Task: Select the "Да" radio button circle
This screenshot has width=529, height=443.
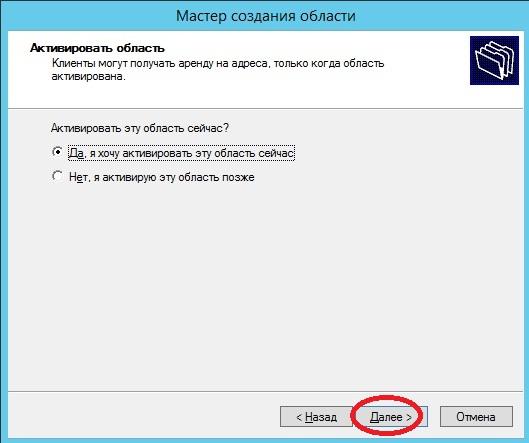Action: tap(58, 152)
